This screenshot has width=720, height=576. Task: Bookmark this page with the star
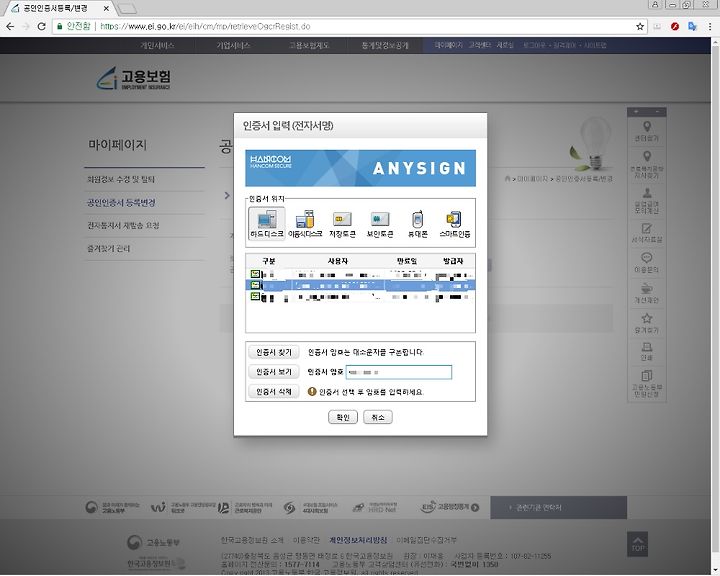[x=640, y=27]
